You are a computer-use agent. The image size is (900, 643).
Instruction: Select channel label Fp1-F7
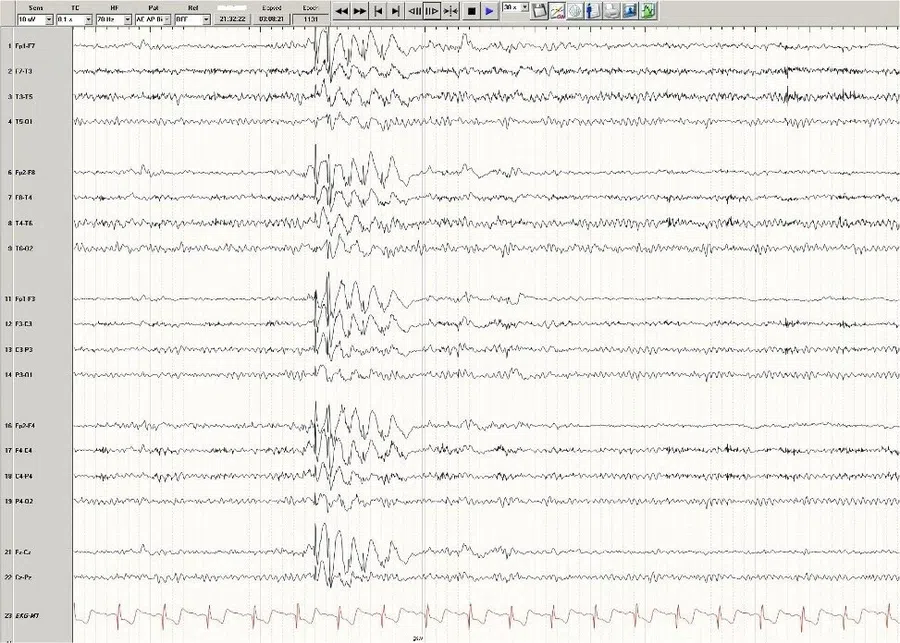point(25,45)
